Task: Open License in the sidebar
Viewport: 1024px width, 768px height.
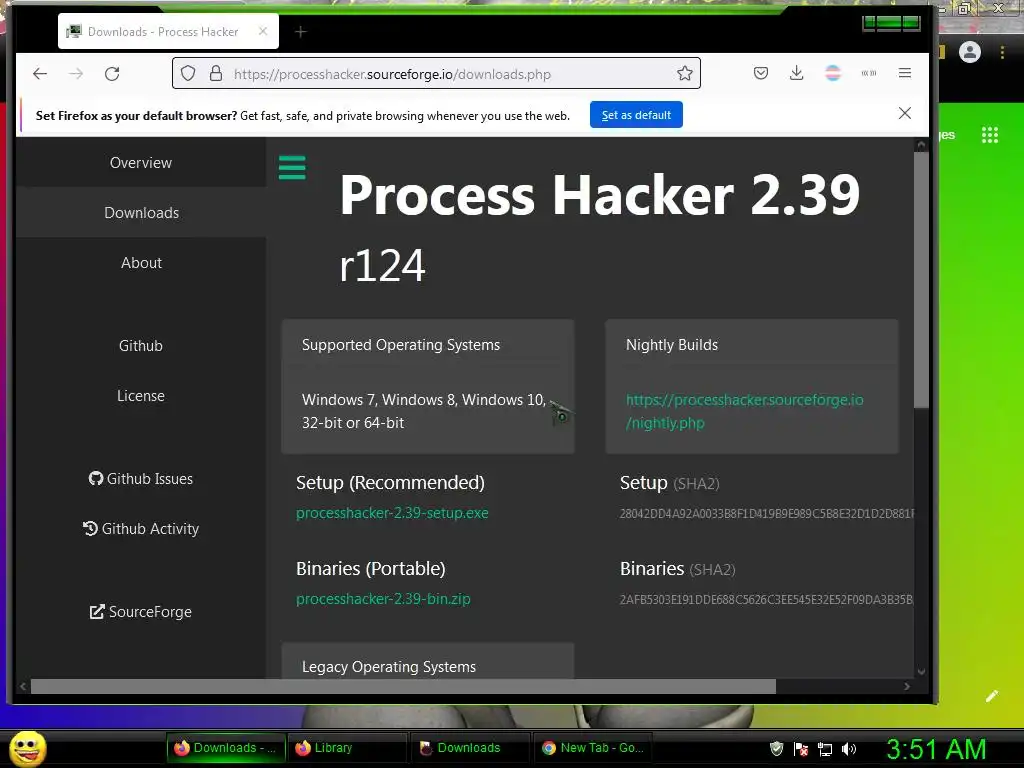Action: [x=141, y=396]
